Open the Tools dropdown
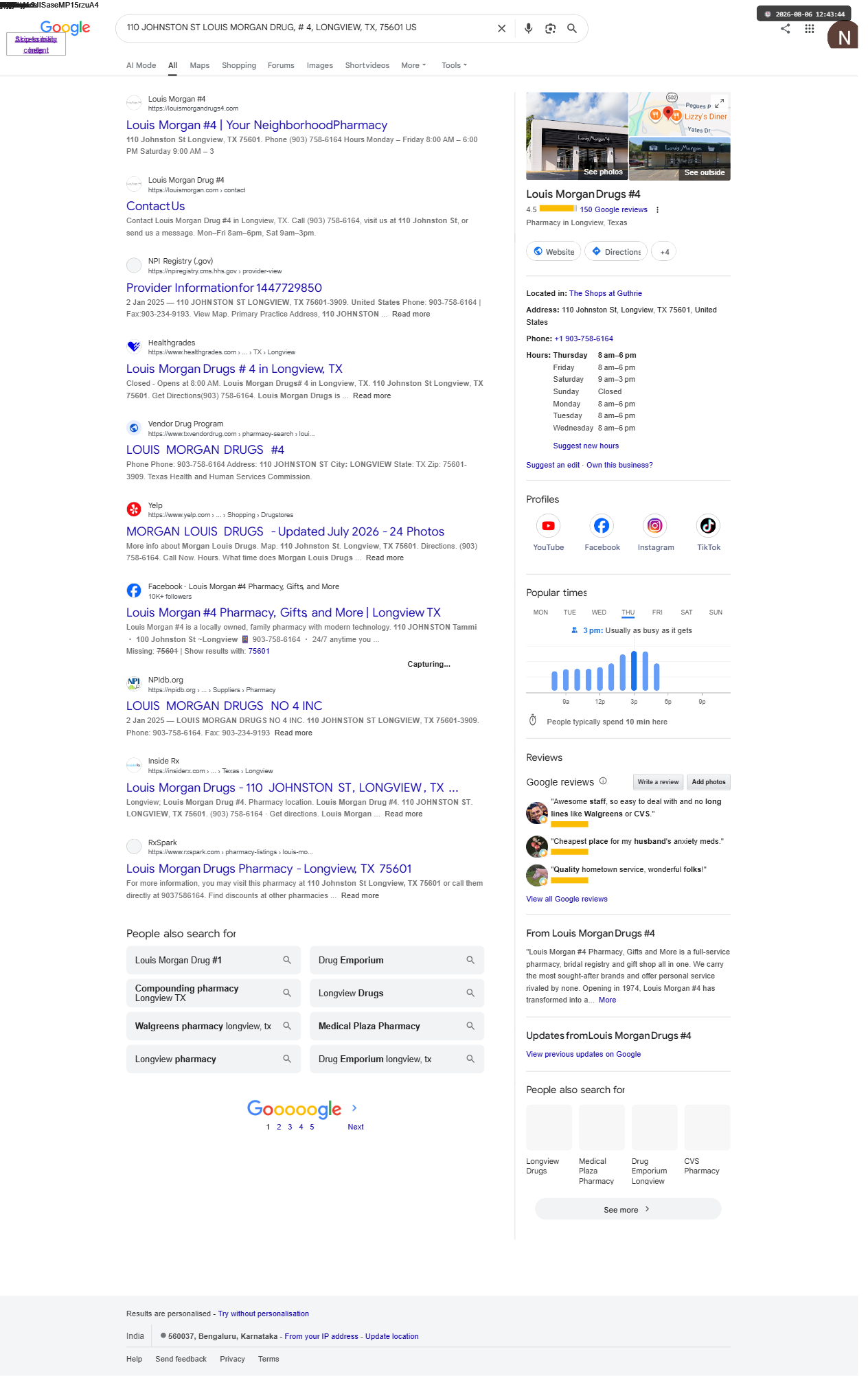Viewport: 868px width, 1376px height. point(454,66)
